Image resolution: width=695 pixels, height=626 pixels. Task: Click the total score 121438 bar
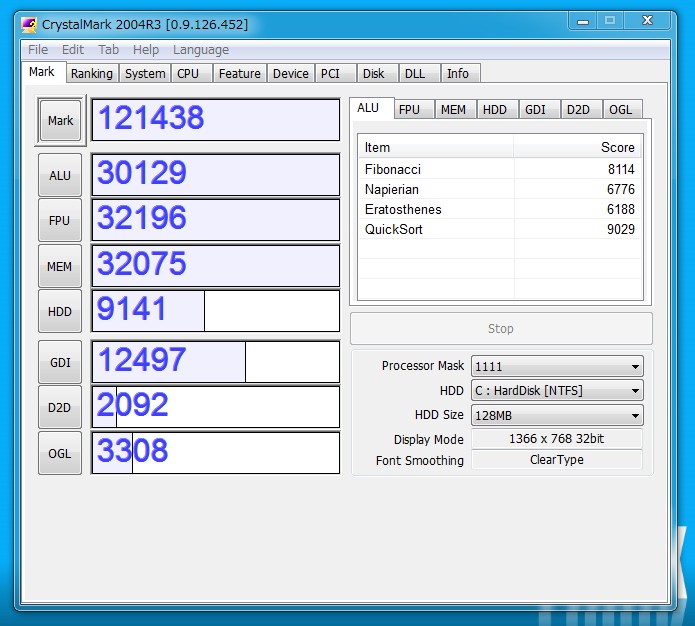click(x=216, y=120)
